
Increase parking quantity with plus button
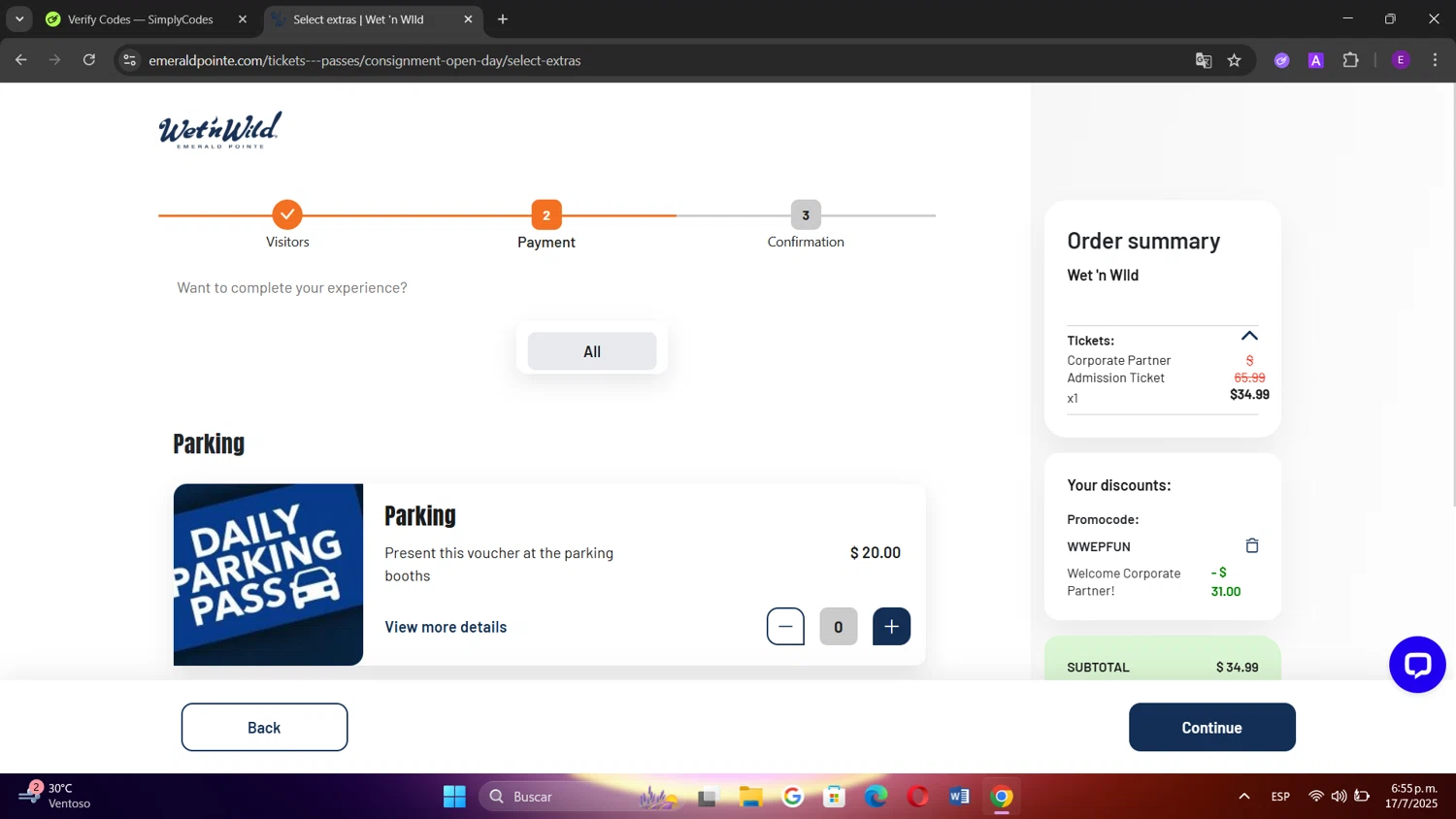pyautogui.click(x=891, y=627)
